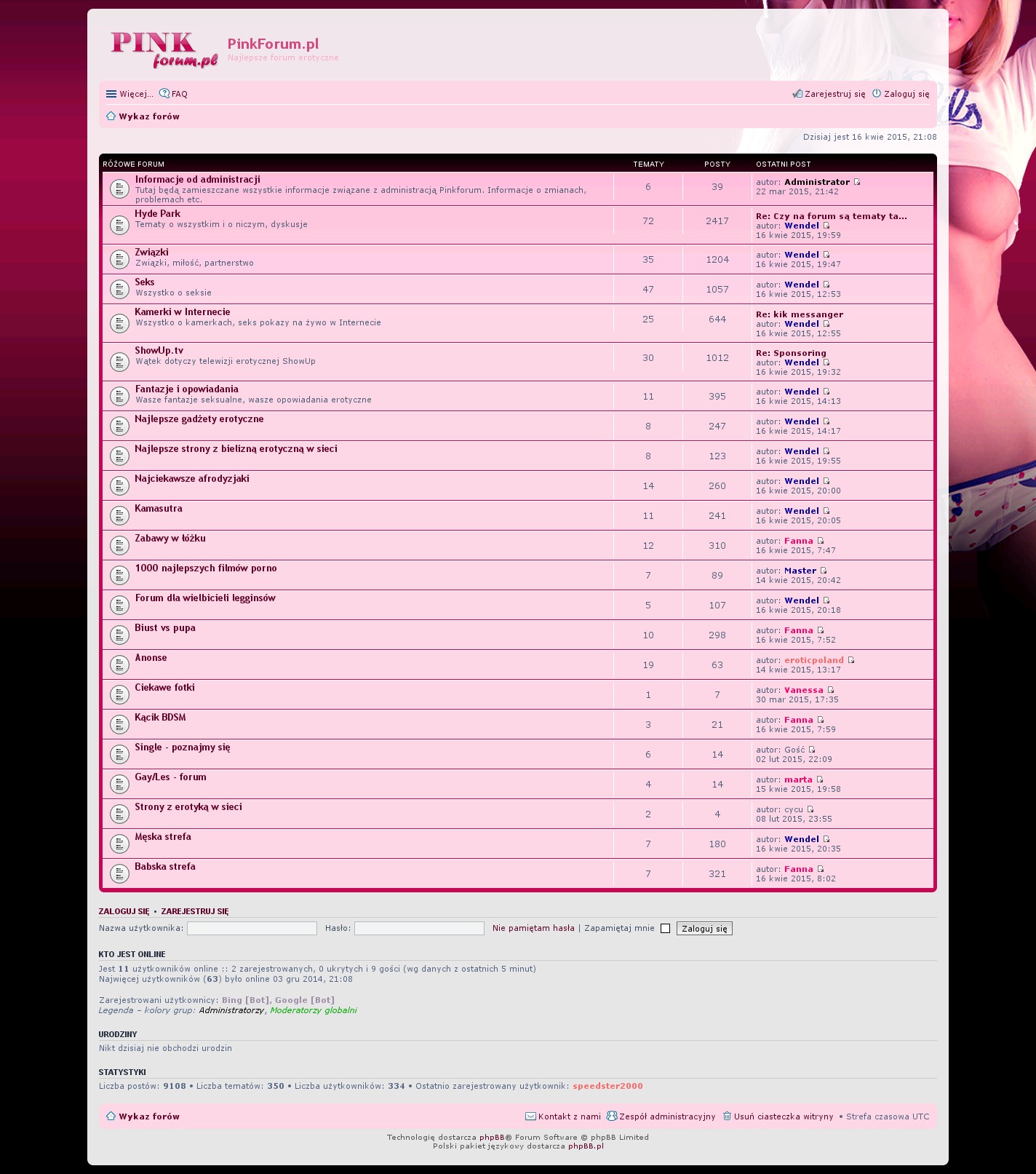View latest post icon in ShowUp.tv row
The image size is (1036, 1174).
tap(826, 362)
